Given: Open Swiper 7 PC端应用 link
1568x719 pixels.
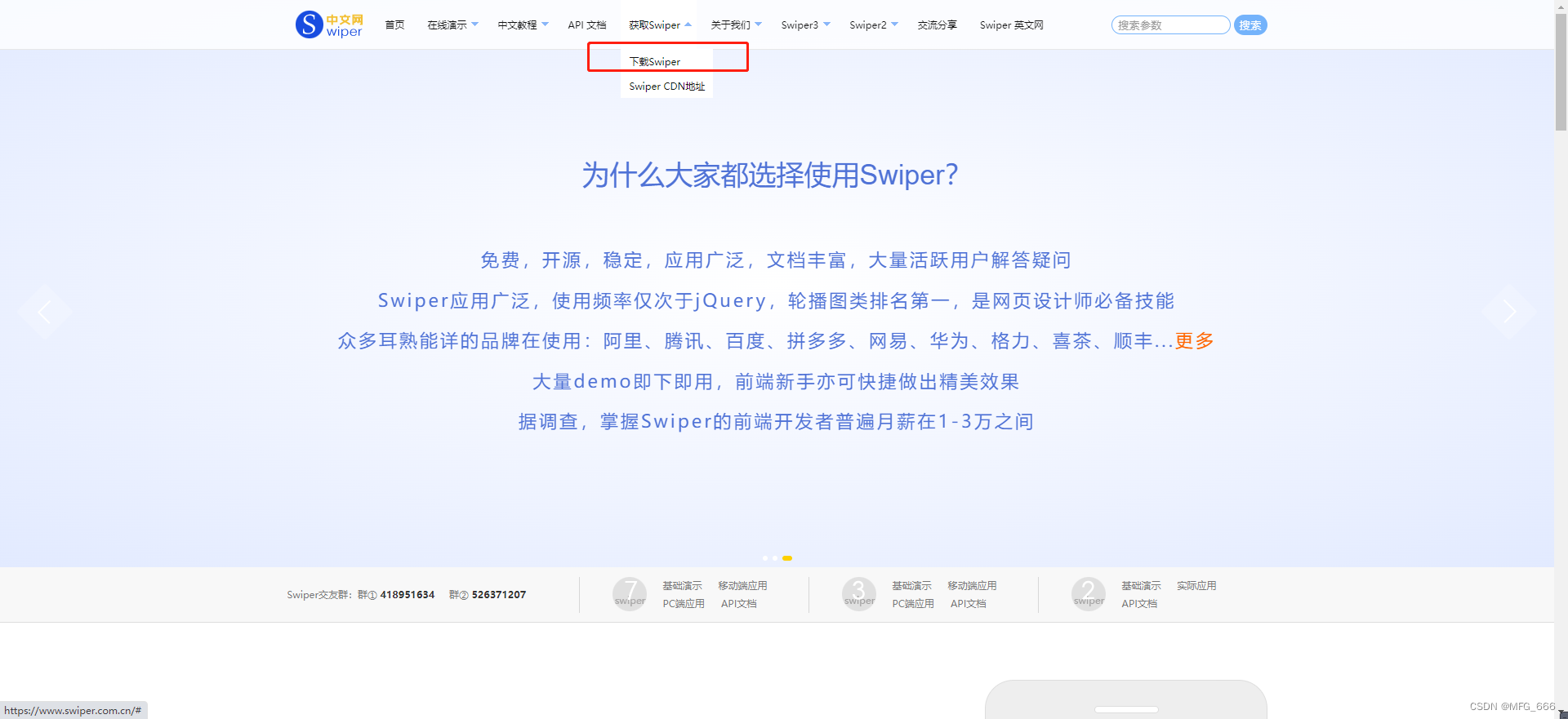Looking at the screenshot, I should click(684, 604).
